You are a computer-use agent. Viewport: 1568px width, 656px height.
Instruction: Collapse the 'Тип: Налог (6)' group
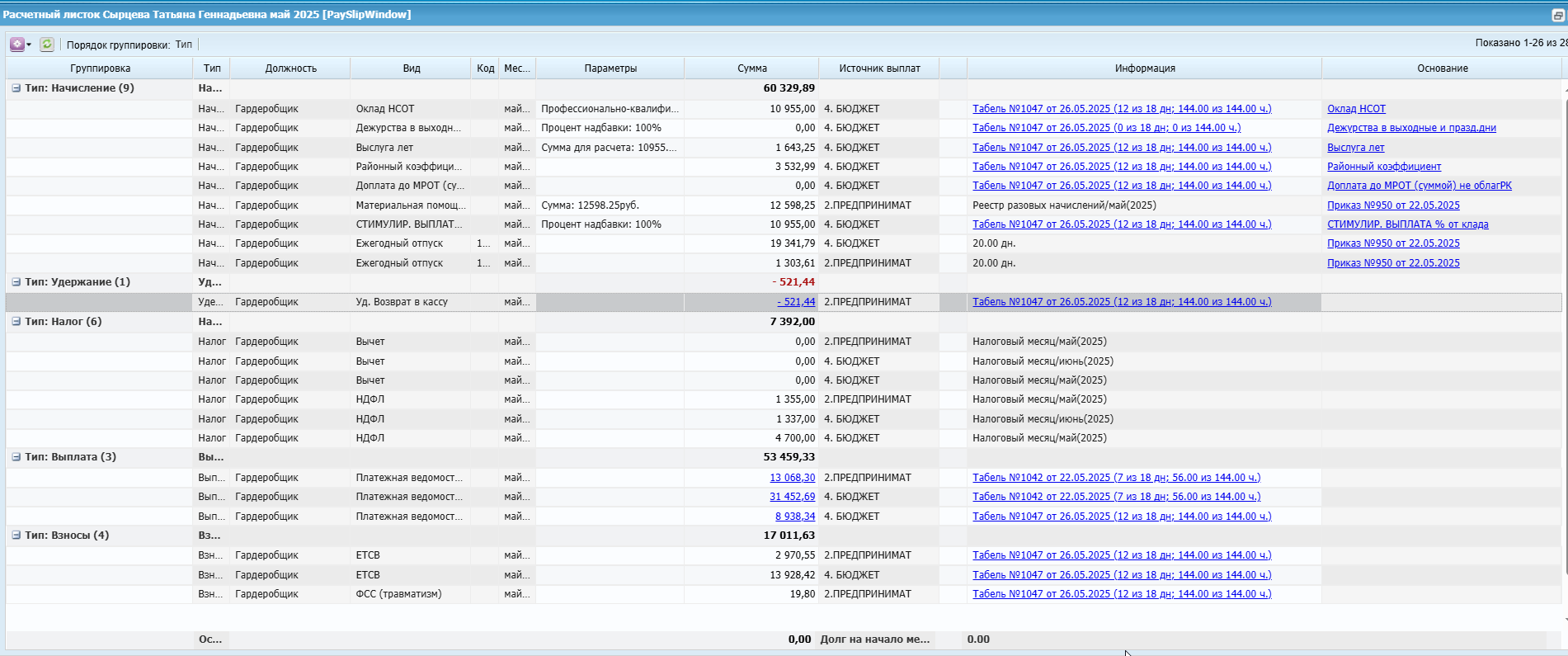click(x=16, y=322)
